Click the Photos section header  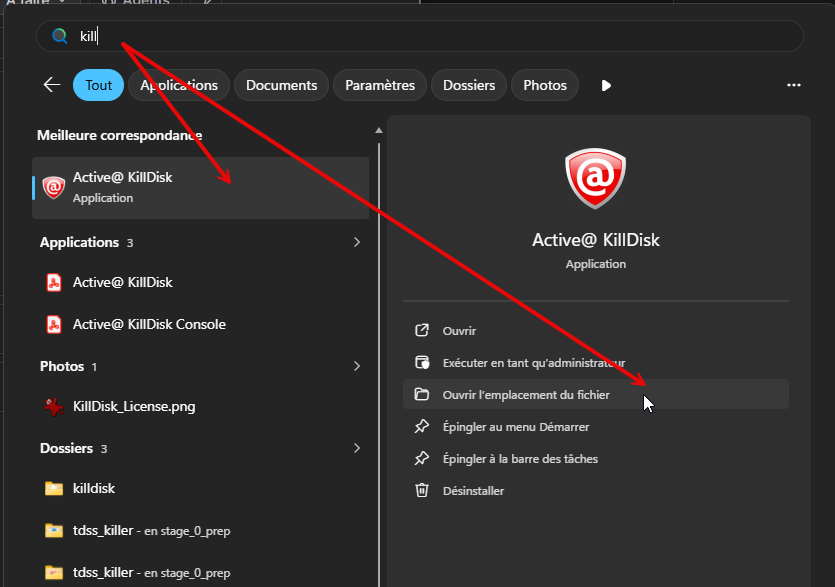click(x=62, y=366)
